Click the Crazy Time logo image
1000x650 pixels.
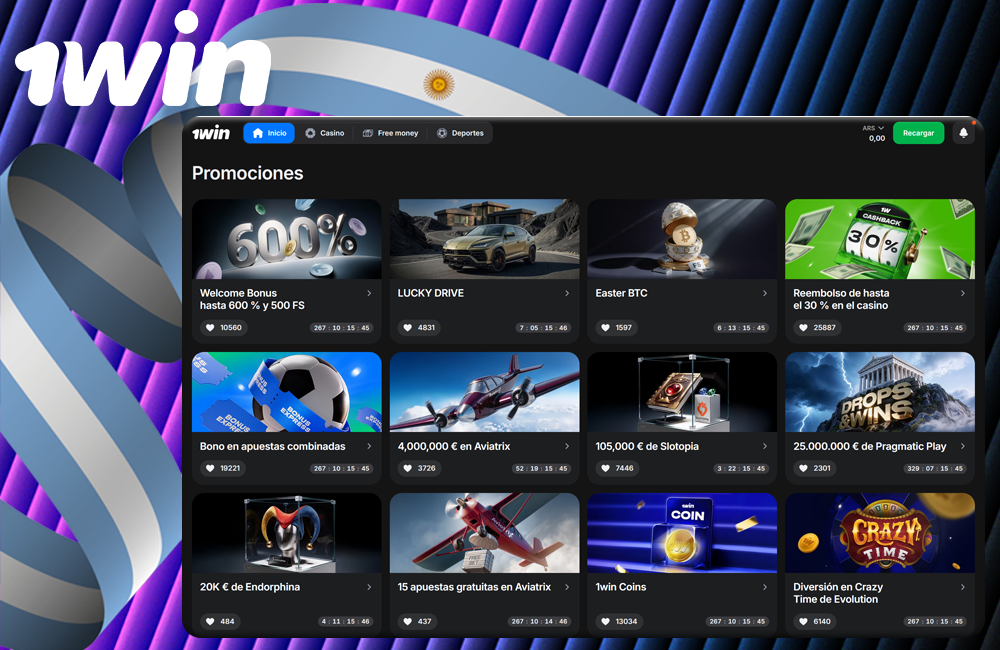coord(879,533)
